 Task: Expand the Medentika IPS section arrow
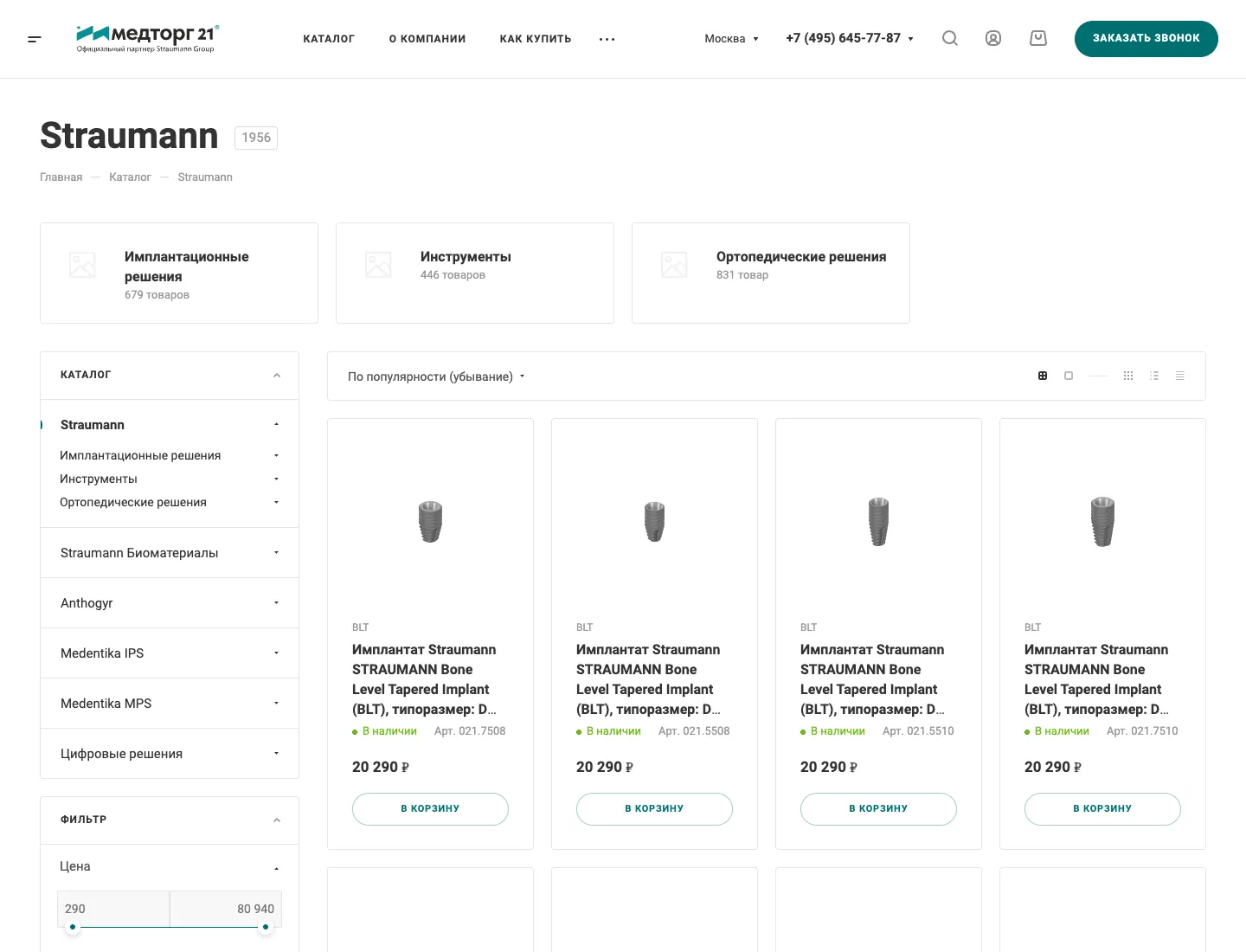276,653
